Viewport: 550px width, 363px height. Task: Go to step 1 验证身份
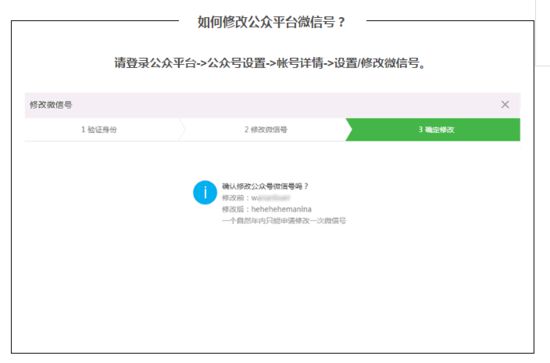tap(99, 129)
